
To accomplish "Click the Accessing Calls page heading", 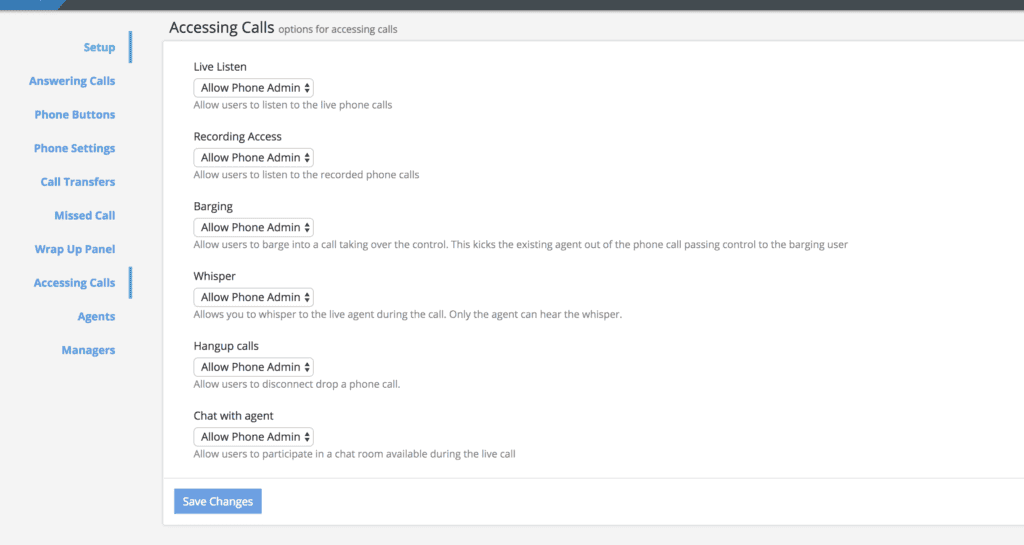I will 221,28.
